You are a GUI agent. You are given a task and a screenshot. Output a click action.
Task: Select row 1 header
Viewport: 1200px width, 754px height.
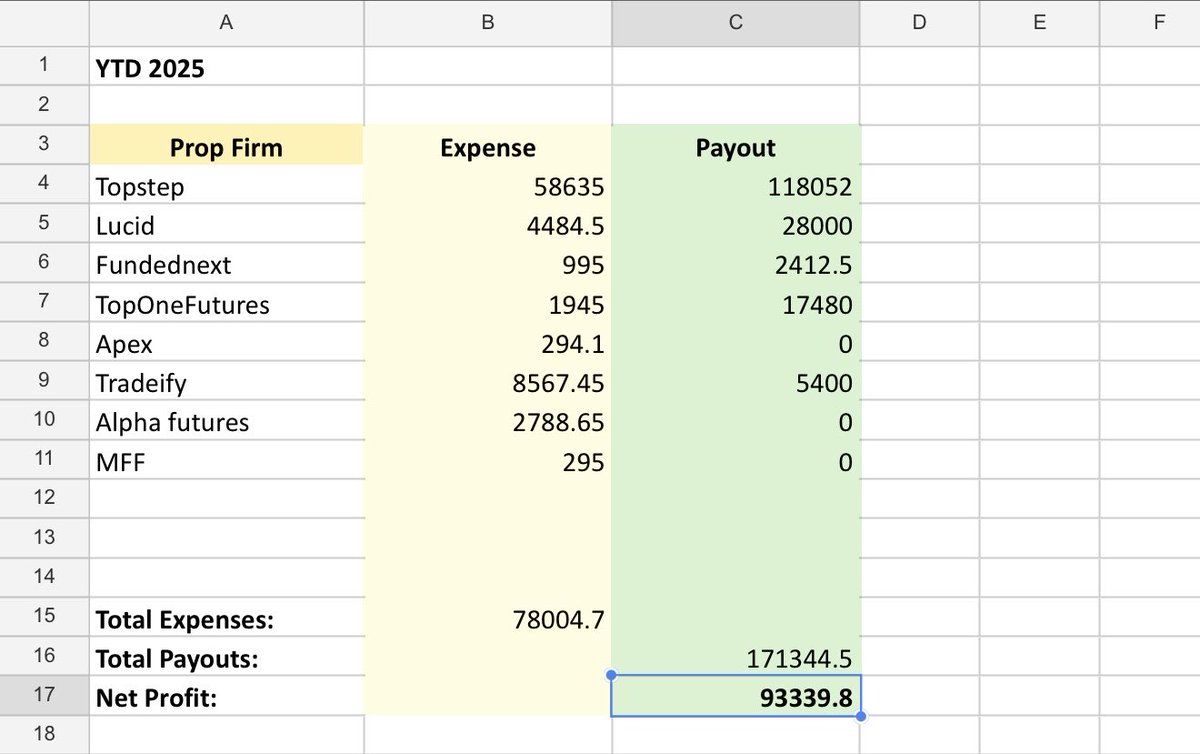44,66
